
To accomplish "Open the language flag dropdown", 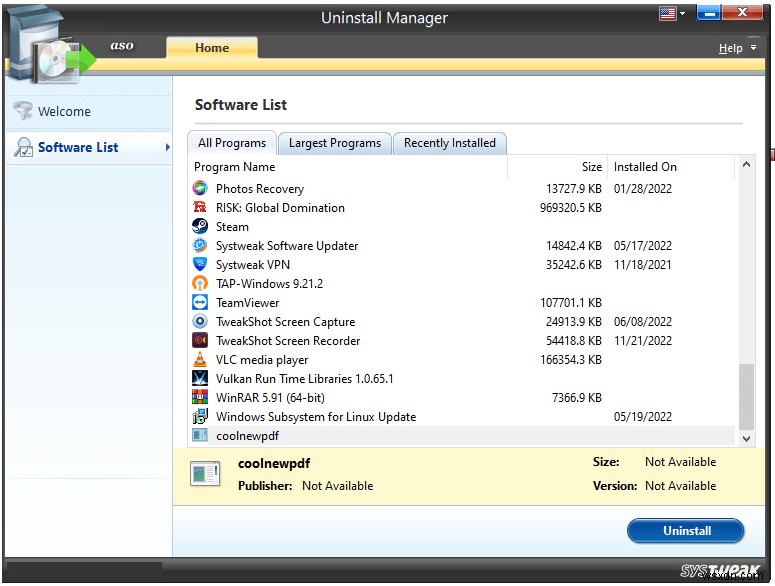I will pyautogui.click(x=672, y=14).
